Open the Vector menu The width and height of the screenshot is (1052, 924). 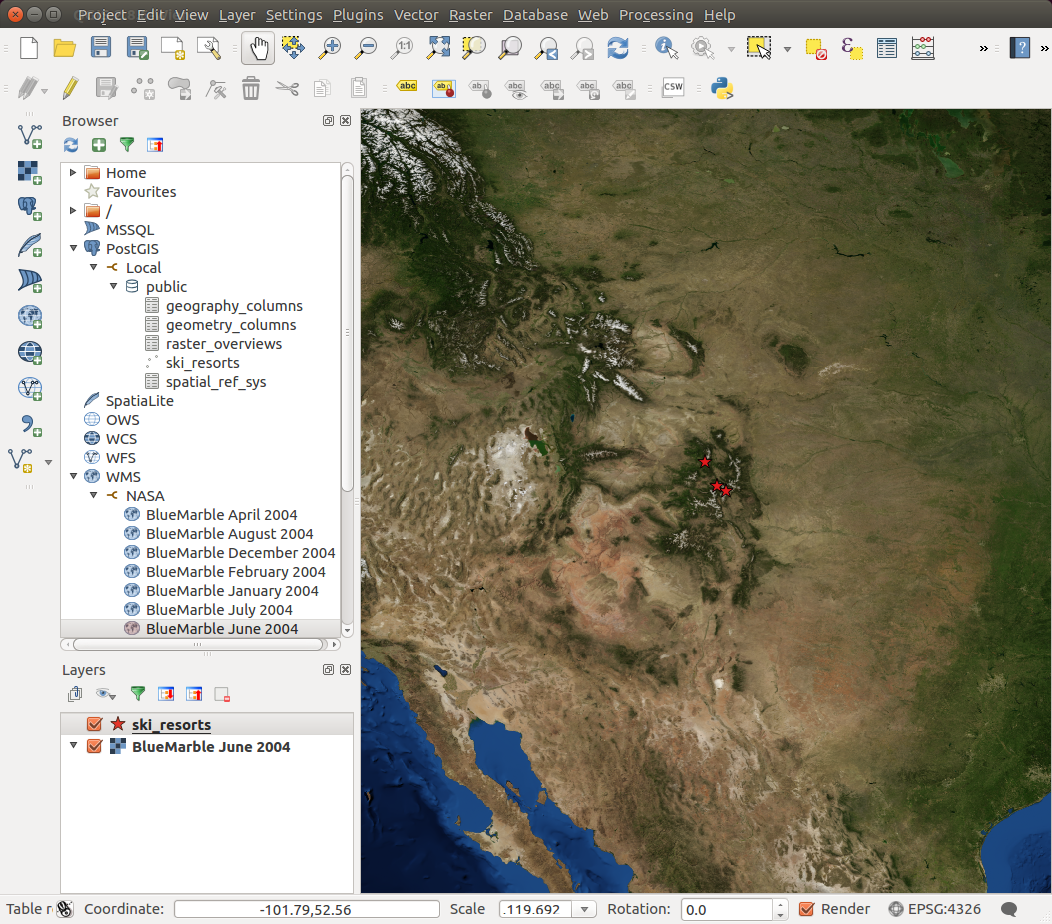(416, 15)
